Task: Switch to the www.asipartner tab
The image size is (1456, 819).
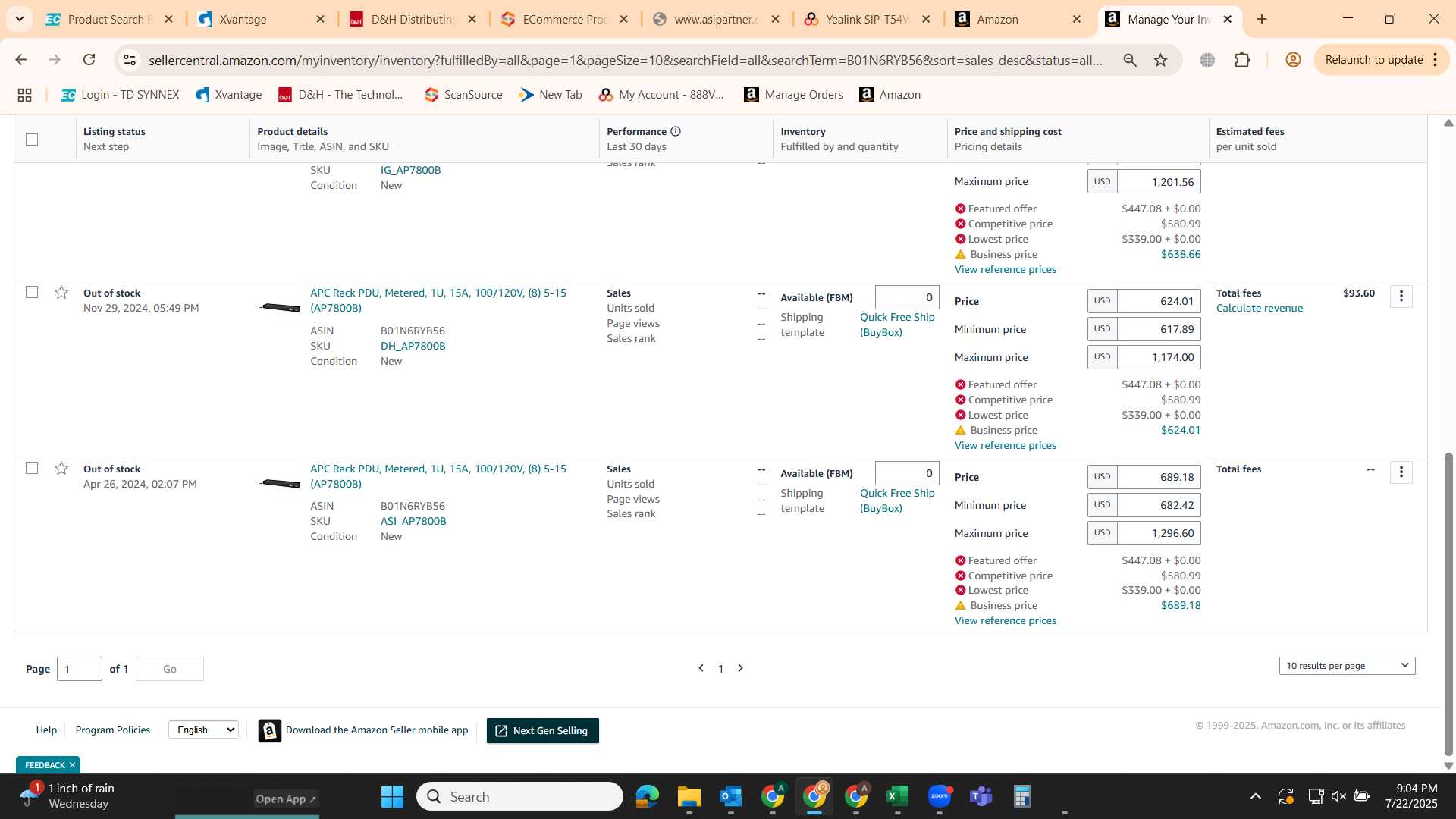Action: (x=716, y=19)
